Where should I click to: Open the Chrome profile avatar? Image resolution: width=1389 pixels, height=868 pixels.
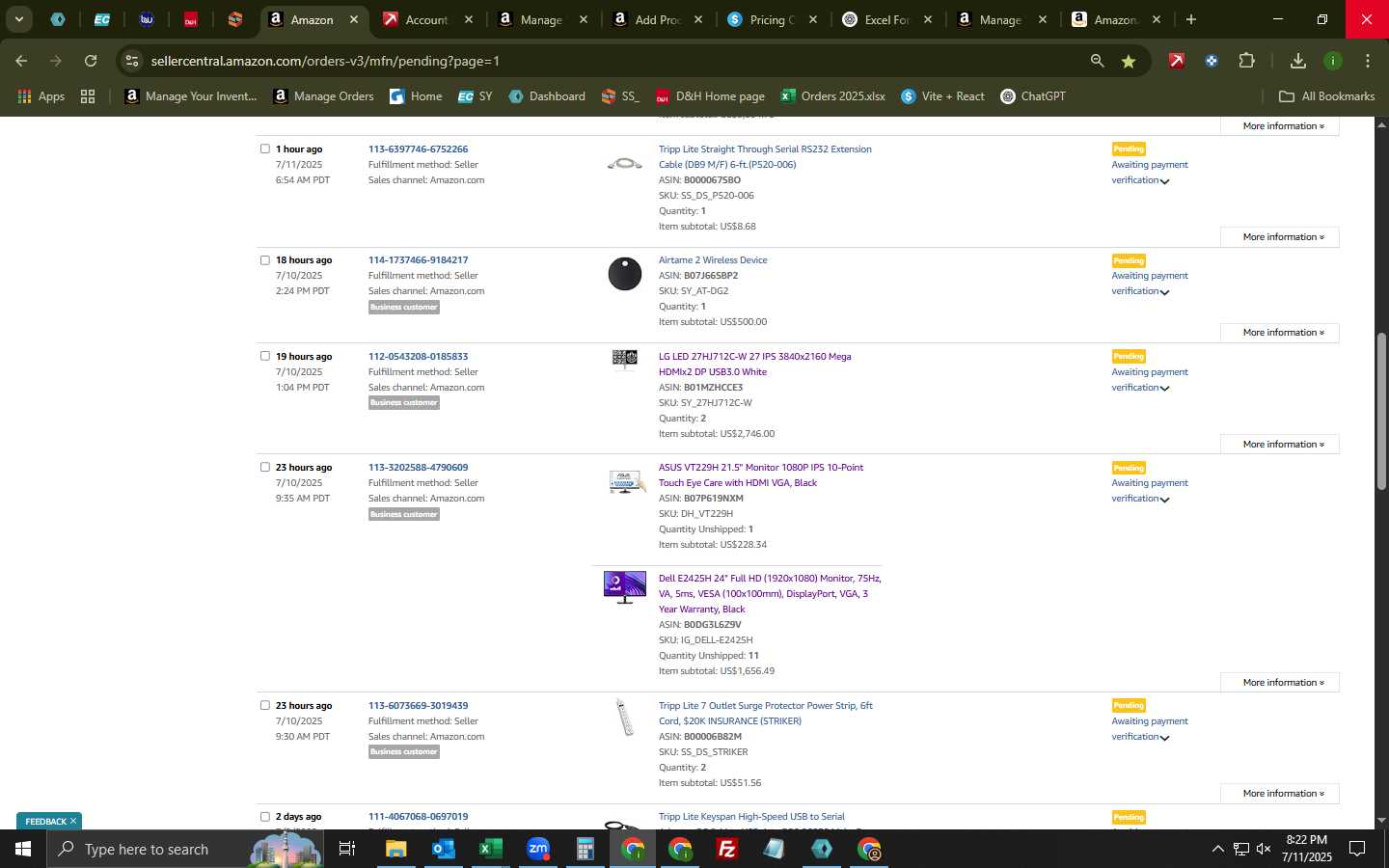pos(1332,61)
